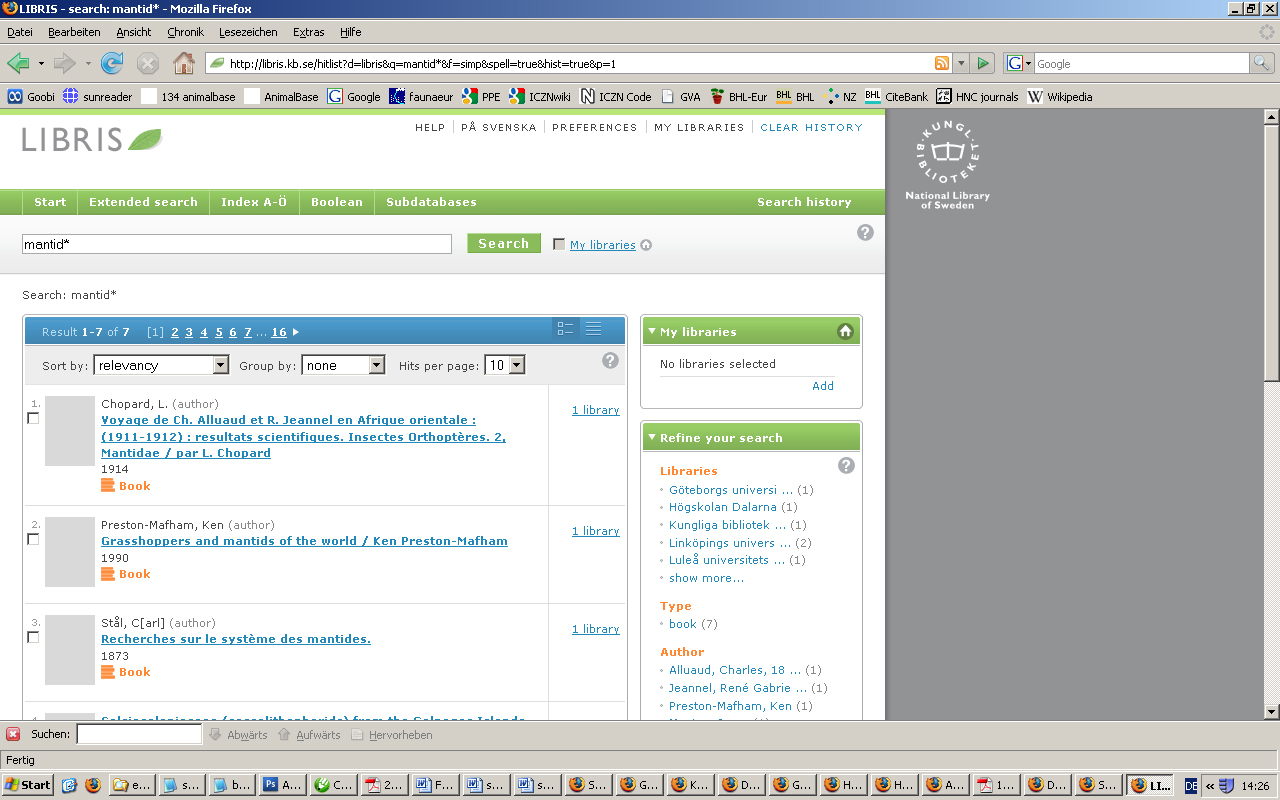Click the next results page arrow

[x=296, y=332]
